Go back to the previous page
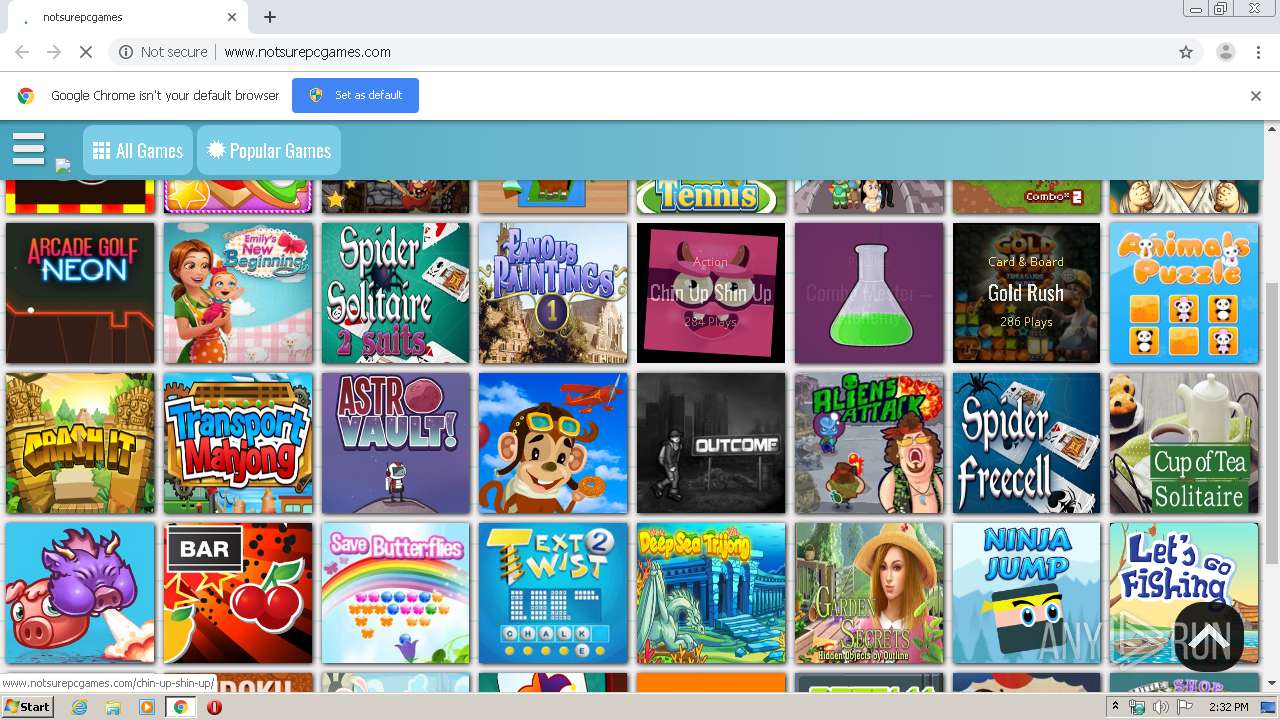1280x720 pixels. point(22,52)
